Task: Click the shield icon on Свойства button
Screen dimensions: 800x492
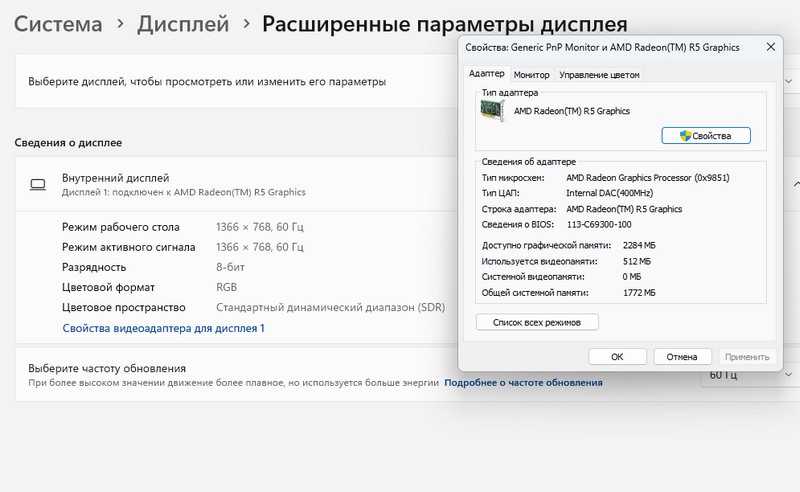Action: tap(685, 136)
